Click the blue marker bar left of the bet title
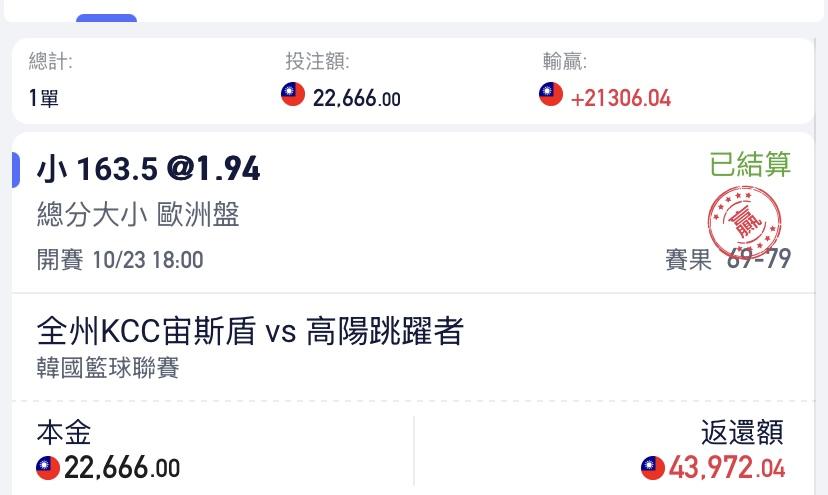The height and width of the screenshot is (495, 828). tap(16, 170)
